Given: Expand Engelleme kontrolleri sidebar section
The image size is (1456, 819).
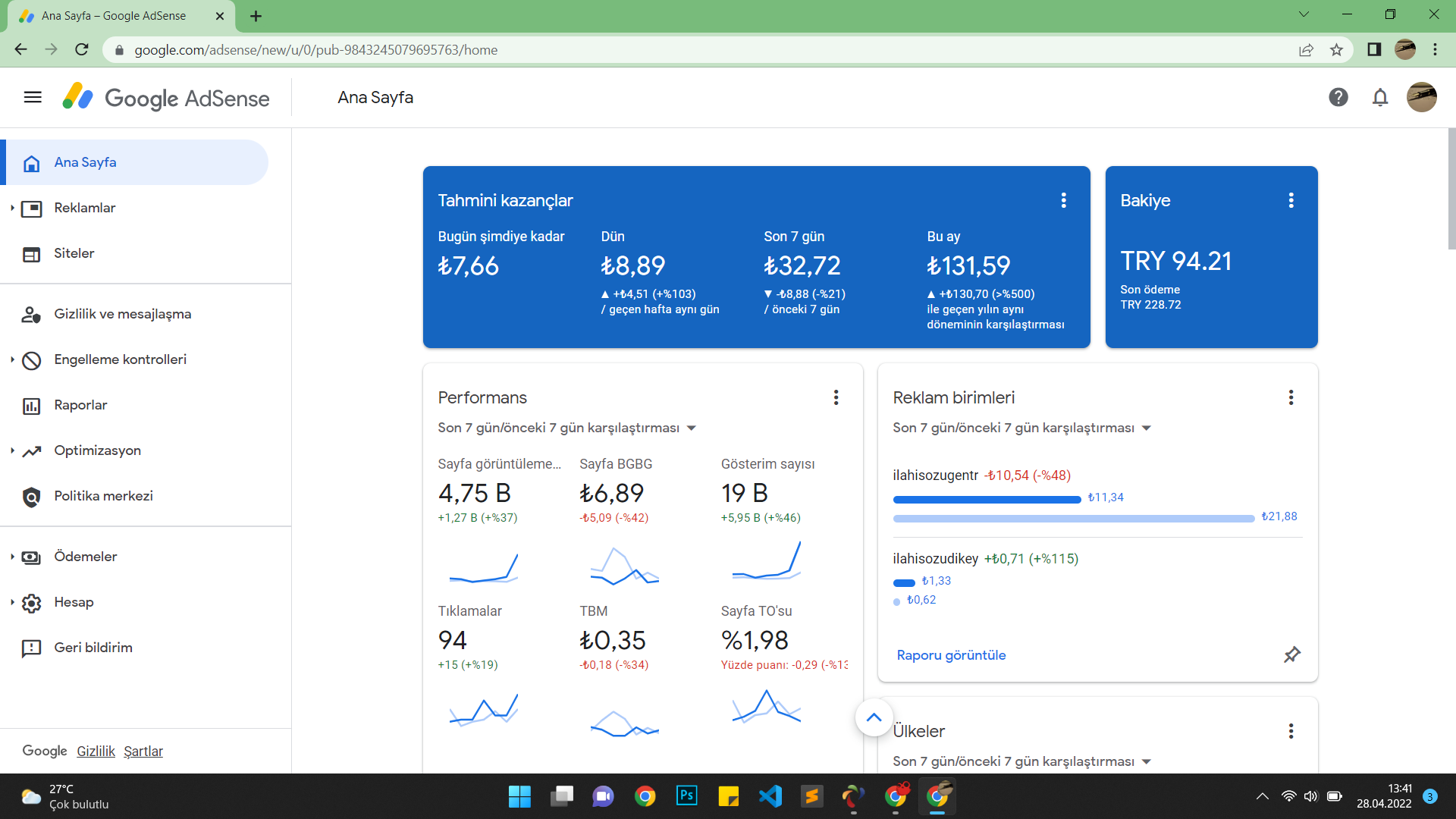Looking at the screenshot, I should click(x=12, y=359).
